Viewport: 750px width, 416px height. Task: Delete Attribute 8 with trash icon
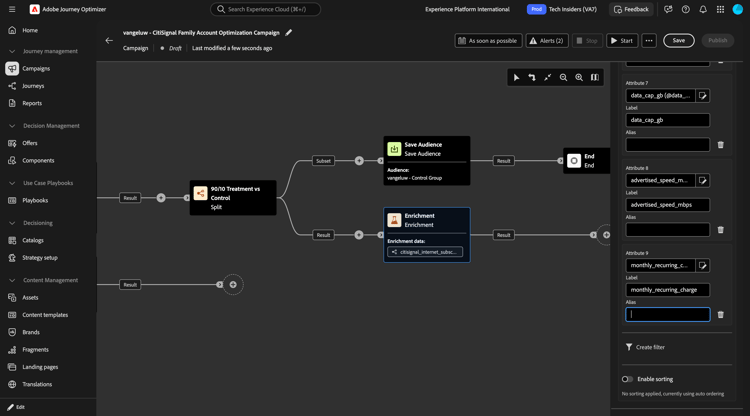point(721,230)
